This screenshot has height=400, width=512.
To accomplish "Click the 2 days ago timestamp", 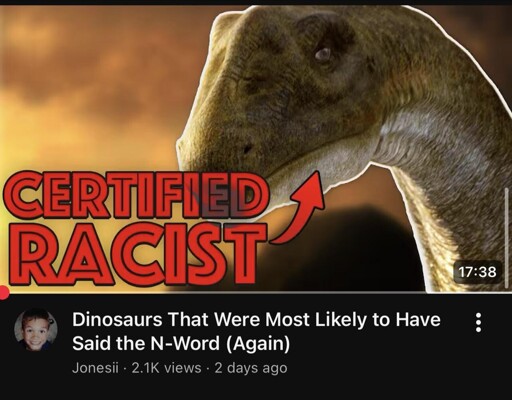I will click(251, 368).
